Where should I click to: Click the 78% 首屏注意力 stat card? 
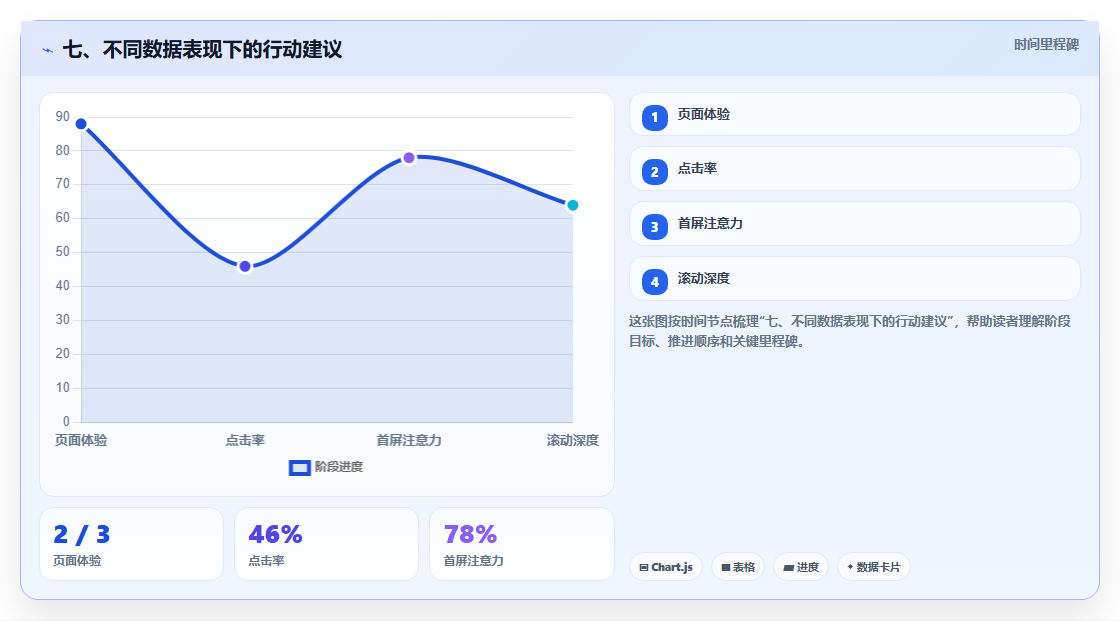click(x=521, y=545)
